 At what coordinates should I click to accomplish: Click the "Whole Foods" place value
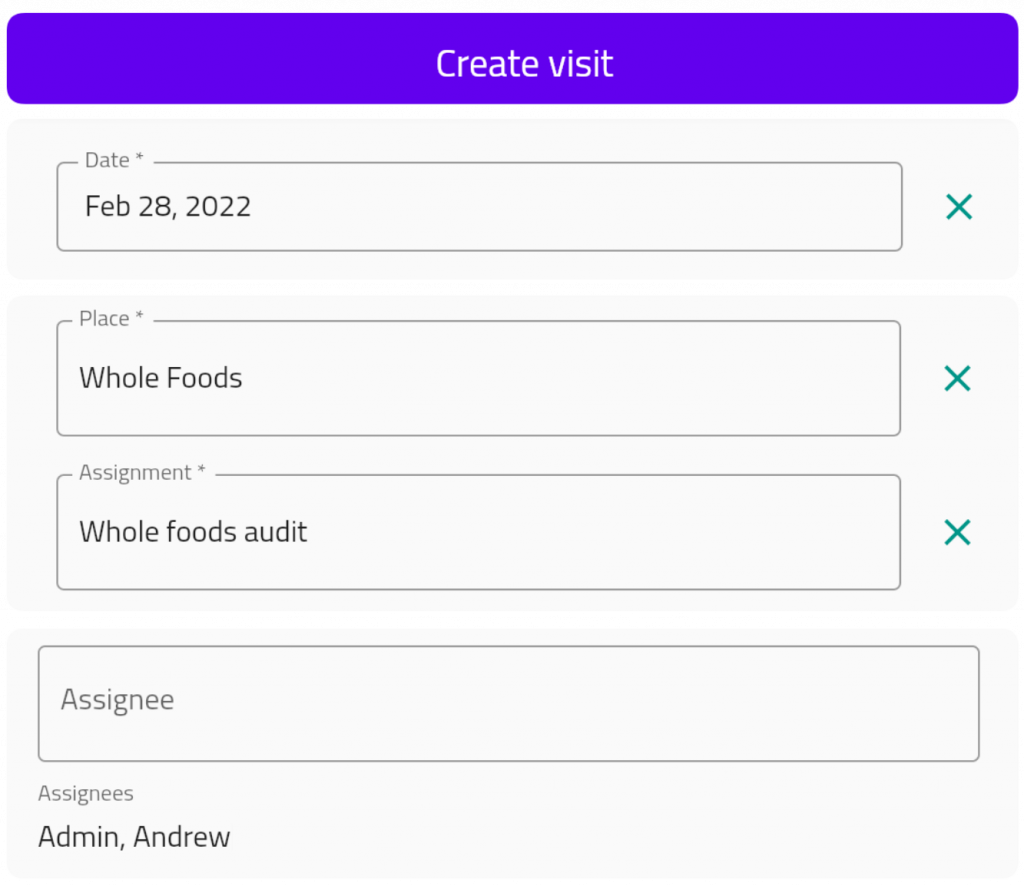coord(161,378)
